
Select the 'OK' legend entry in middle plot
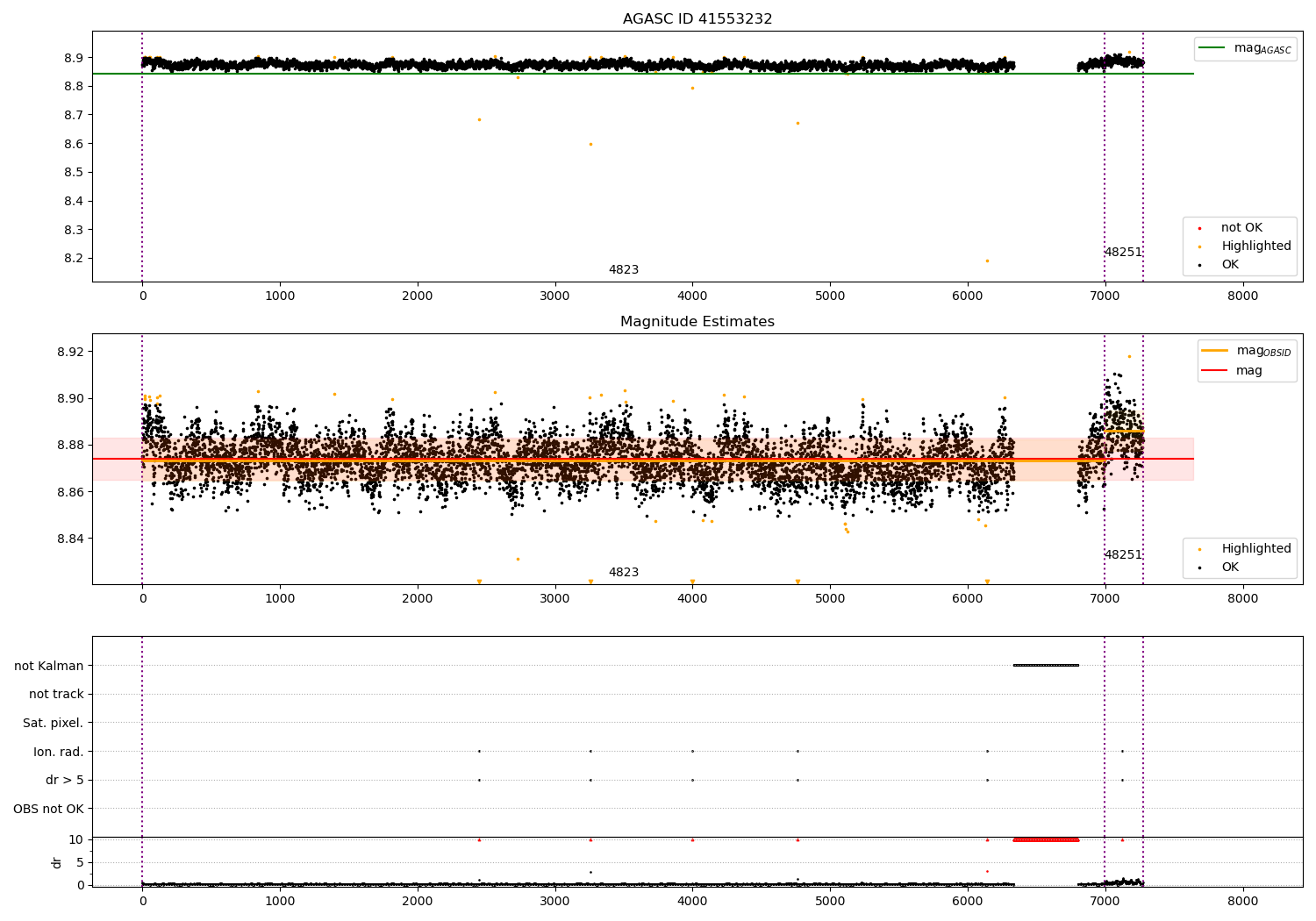[1230, 568]
